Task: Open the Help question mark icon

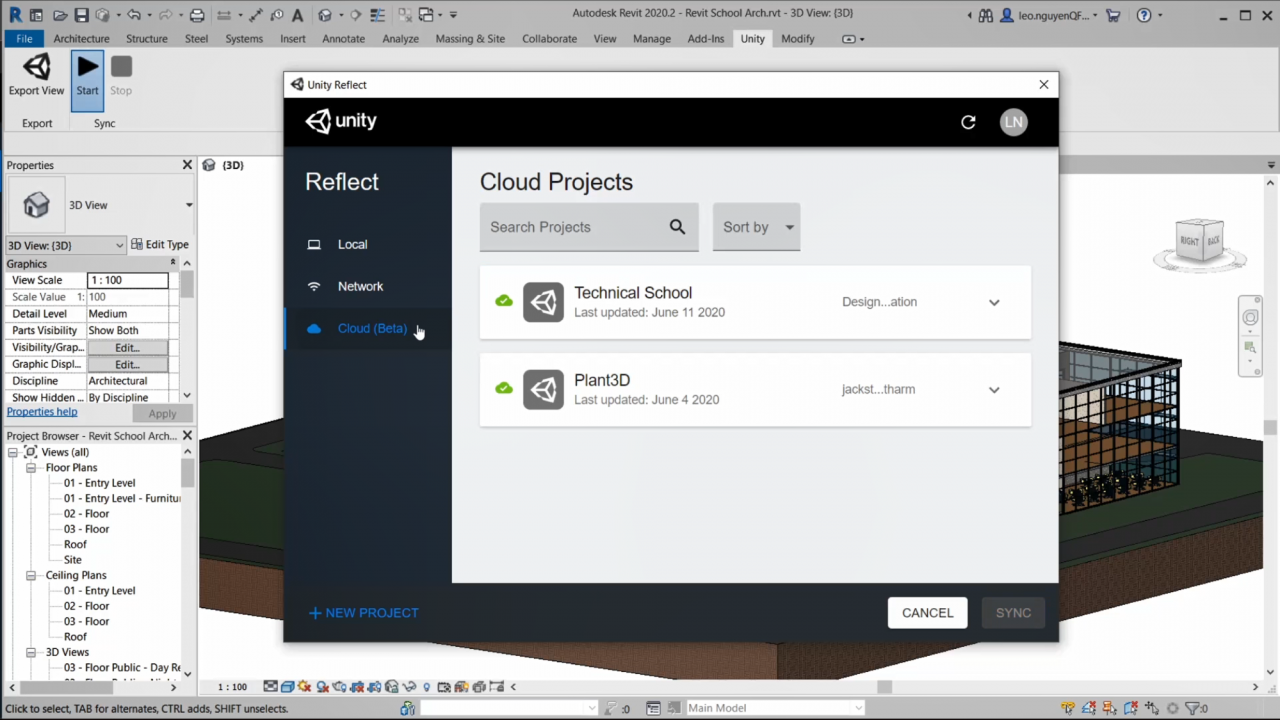Action: (1144, 15)
